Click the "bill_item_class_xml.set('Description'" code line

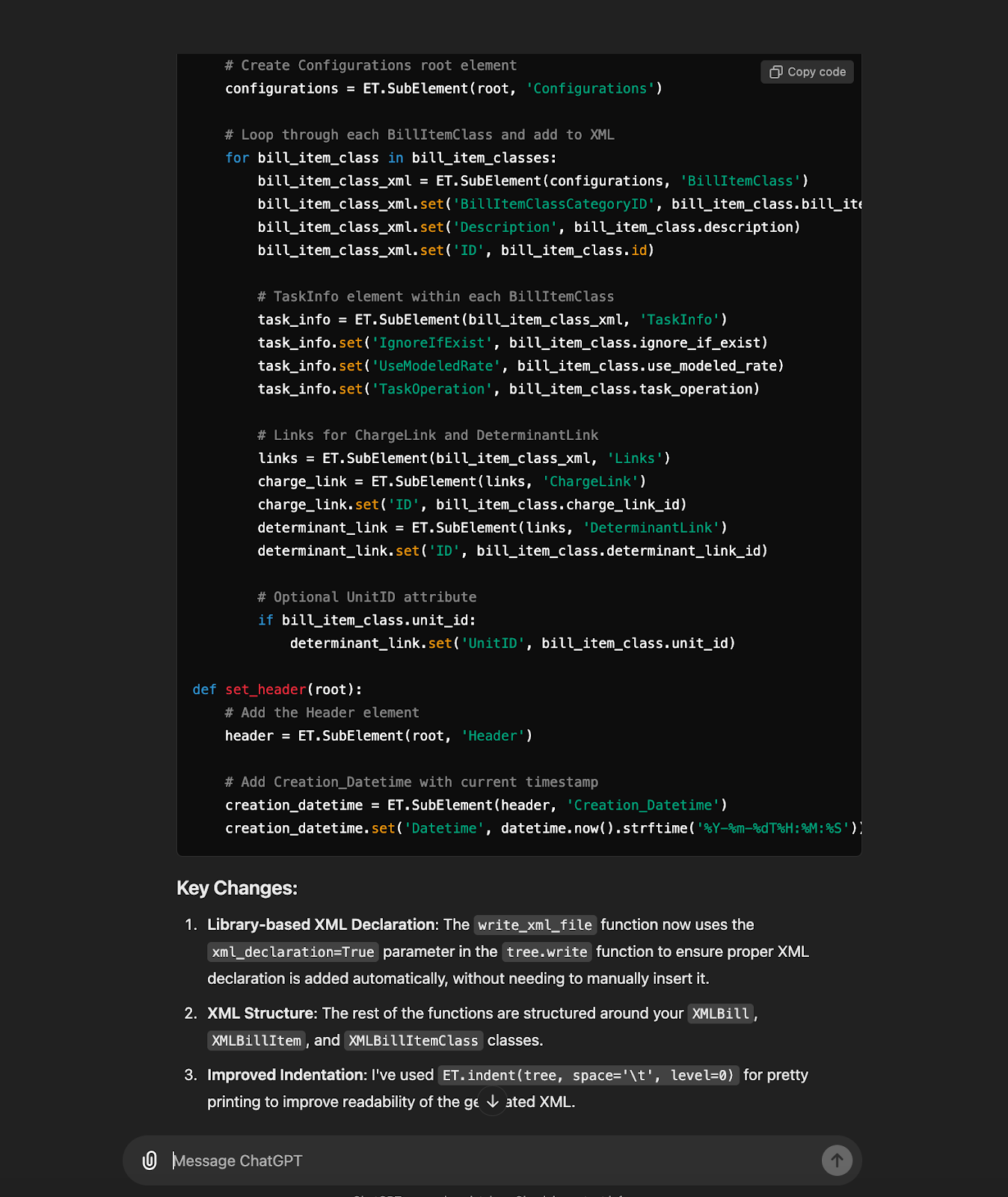click(529, 227)
